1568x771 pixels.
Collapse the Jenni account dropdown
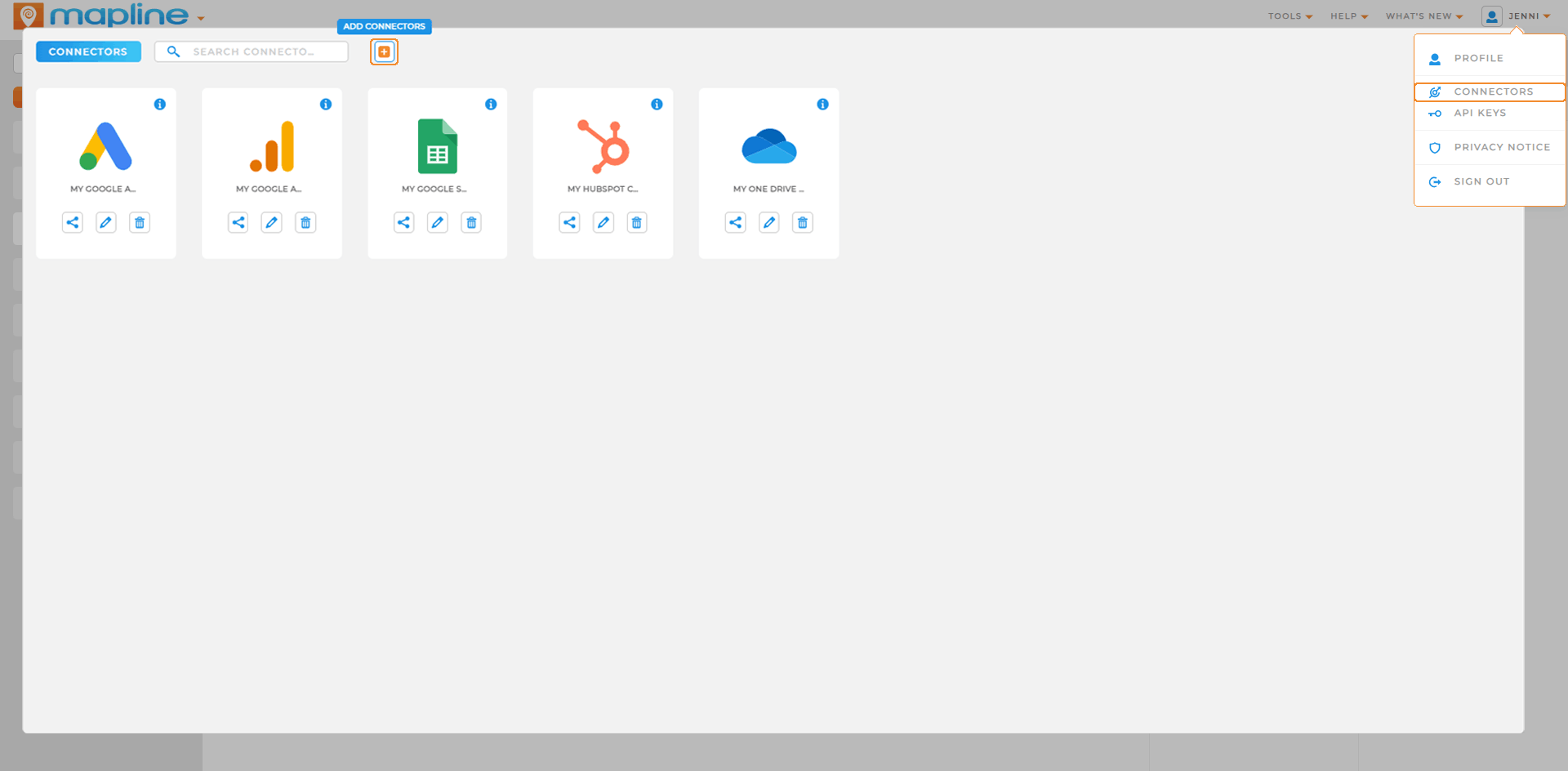point(1521,16)
